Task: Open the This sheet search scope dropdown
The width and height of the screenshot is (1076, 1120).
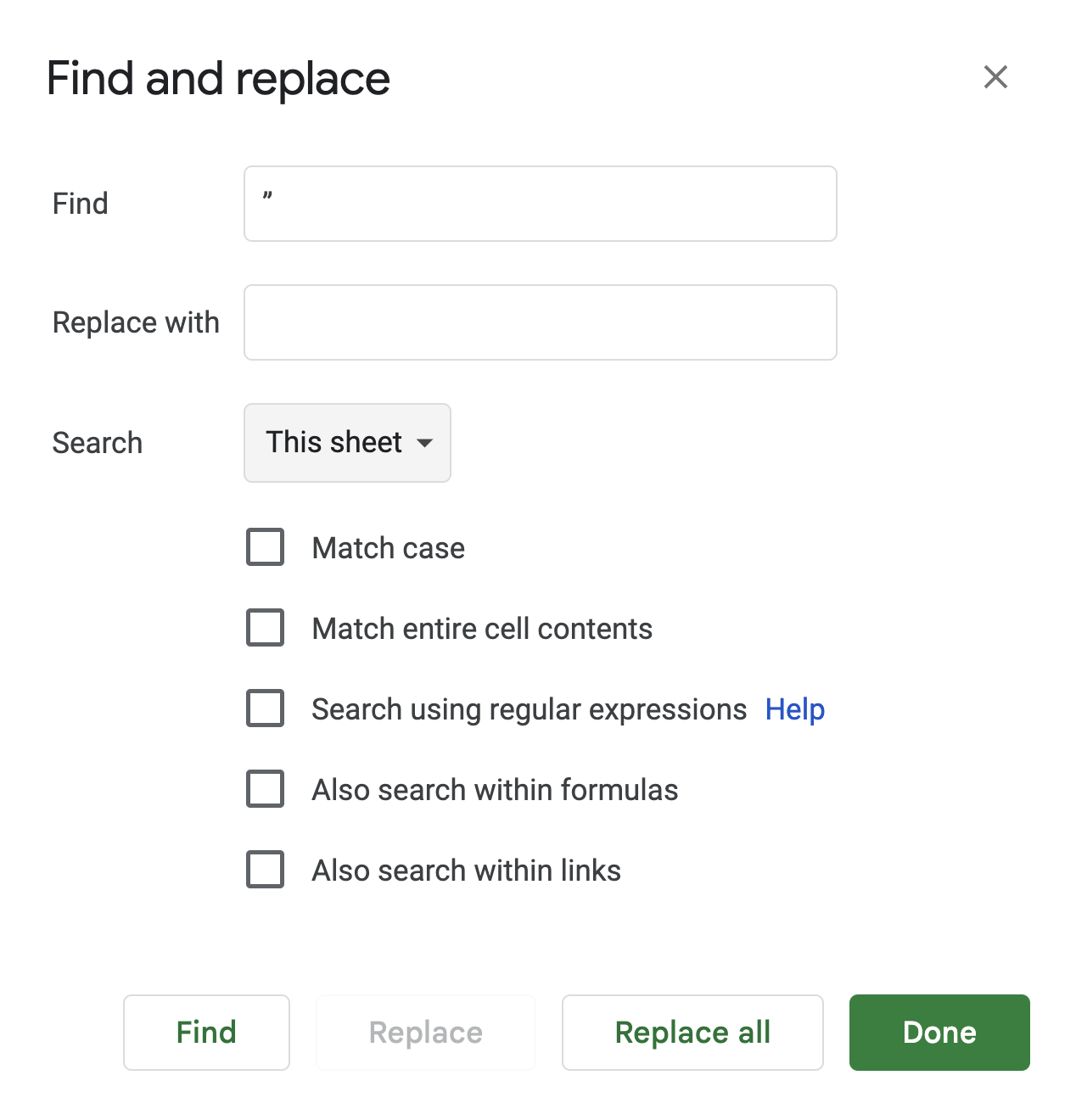Action: 347,443
